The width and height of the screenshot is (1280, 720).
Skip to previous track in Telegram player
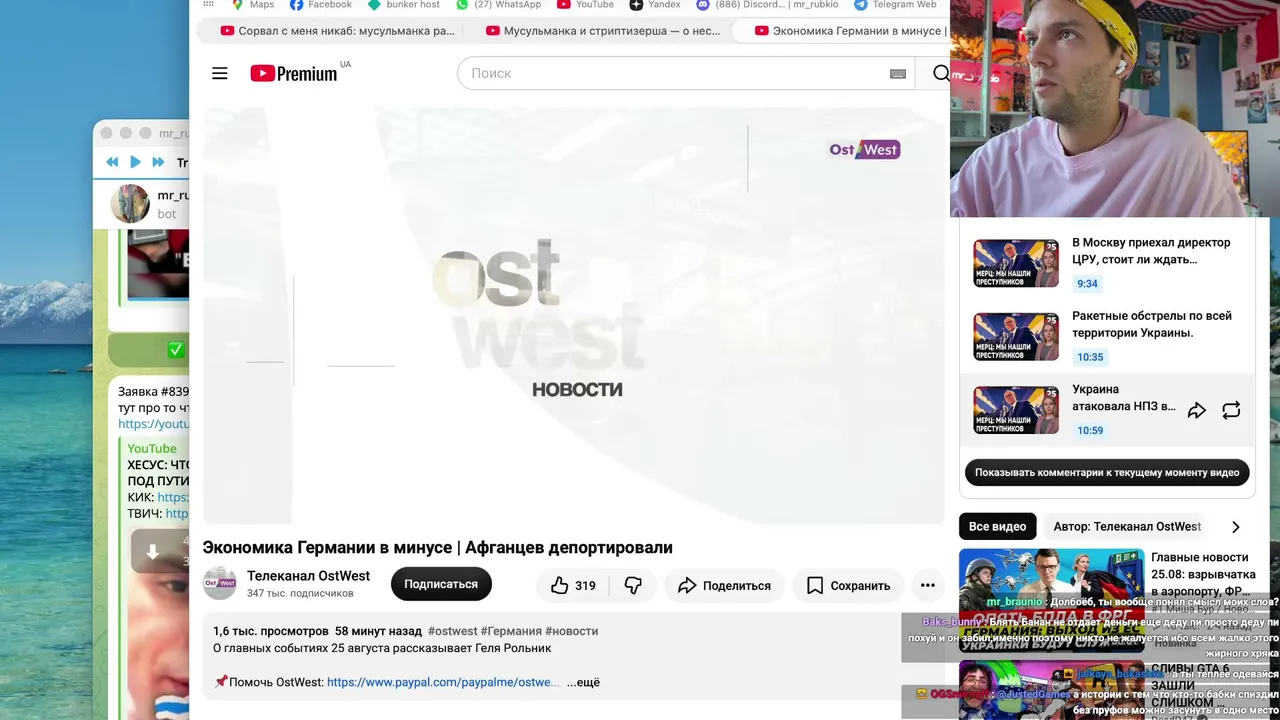pyautogui.click(x=112, y=162)
